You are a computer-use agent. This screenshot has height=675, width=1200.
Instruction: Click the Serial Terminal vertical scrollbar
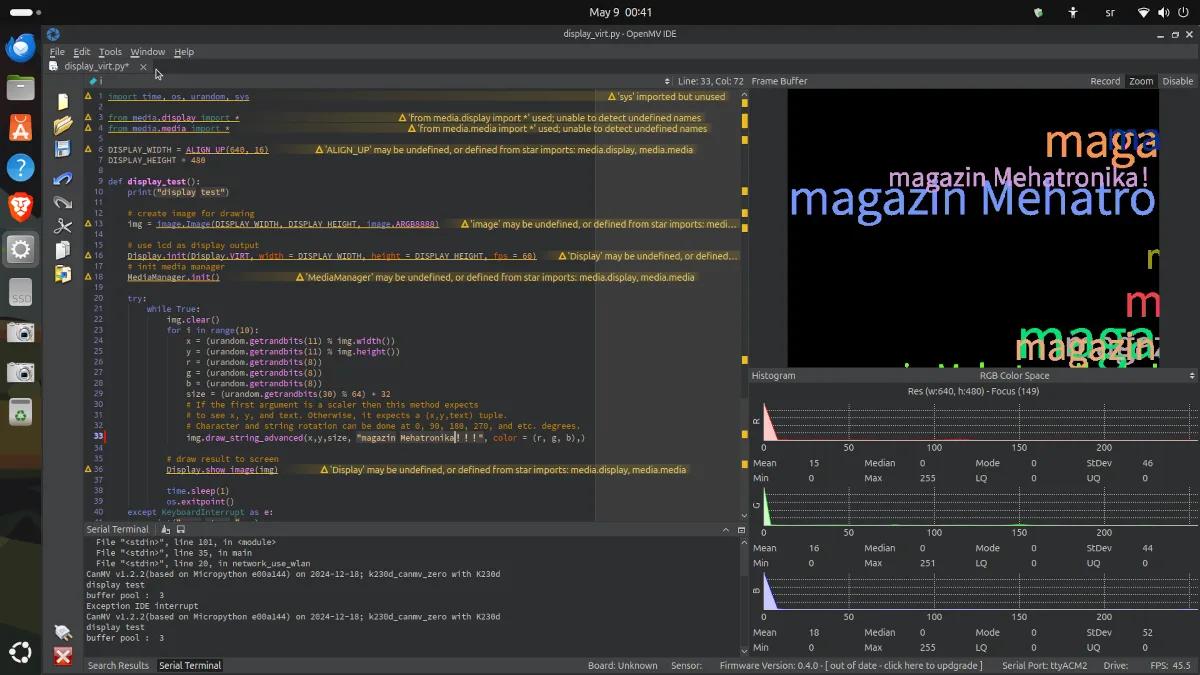click(743, 597)
